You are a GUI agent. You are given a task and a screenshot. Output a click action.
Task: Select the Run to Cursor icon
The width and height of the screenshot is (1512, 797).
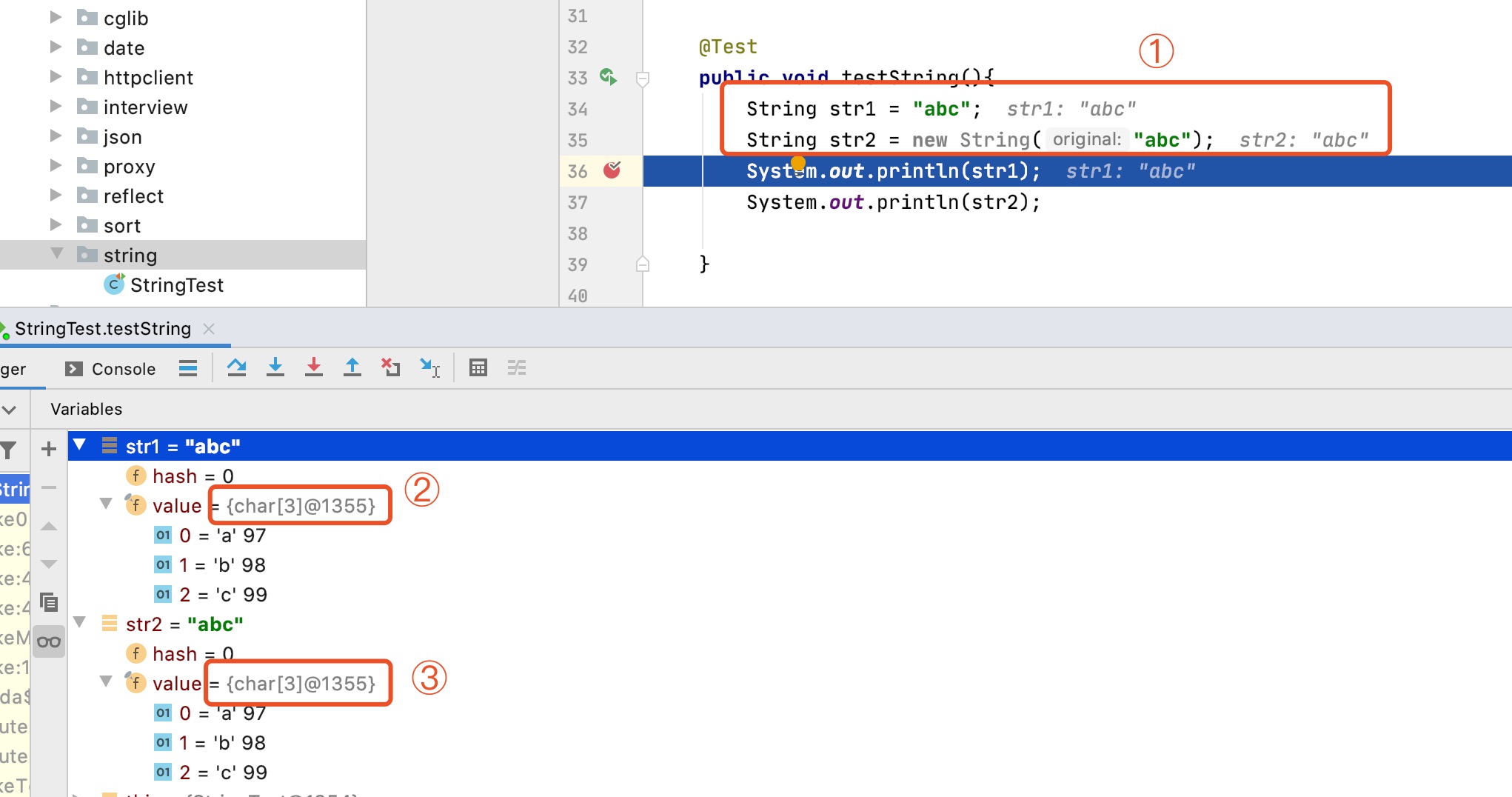[x=430, y=368]
